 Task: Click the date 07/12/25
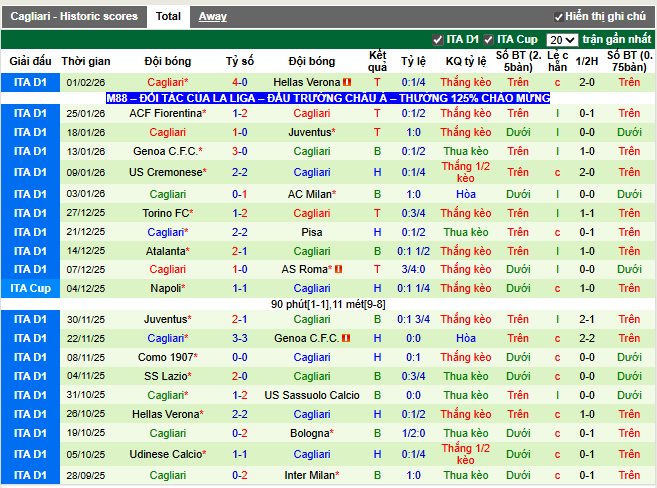pos(86,269)
